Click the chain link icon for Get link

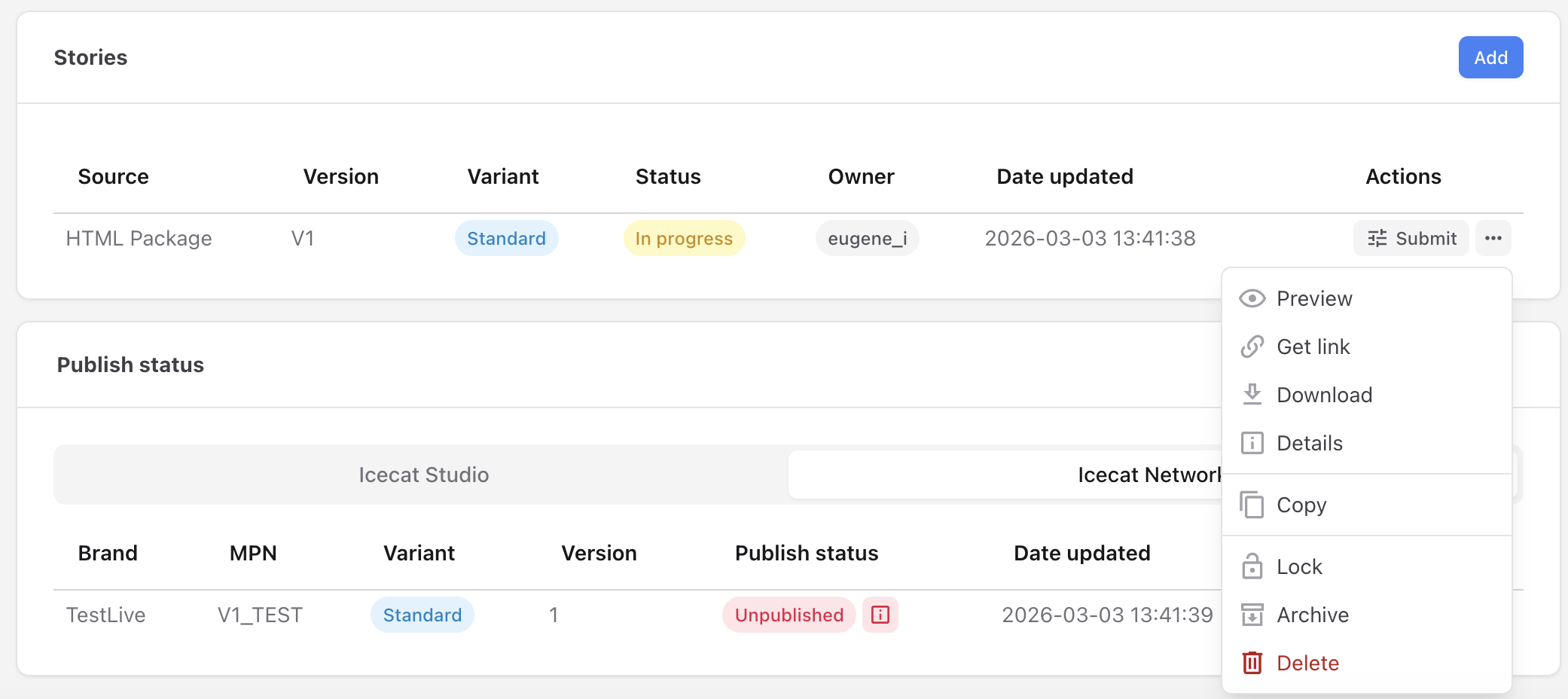pyautogui.click(x=1252, y=346)
